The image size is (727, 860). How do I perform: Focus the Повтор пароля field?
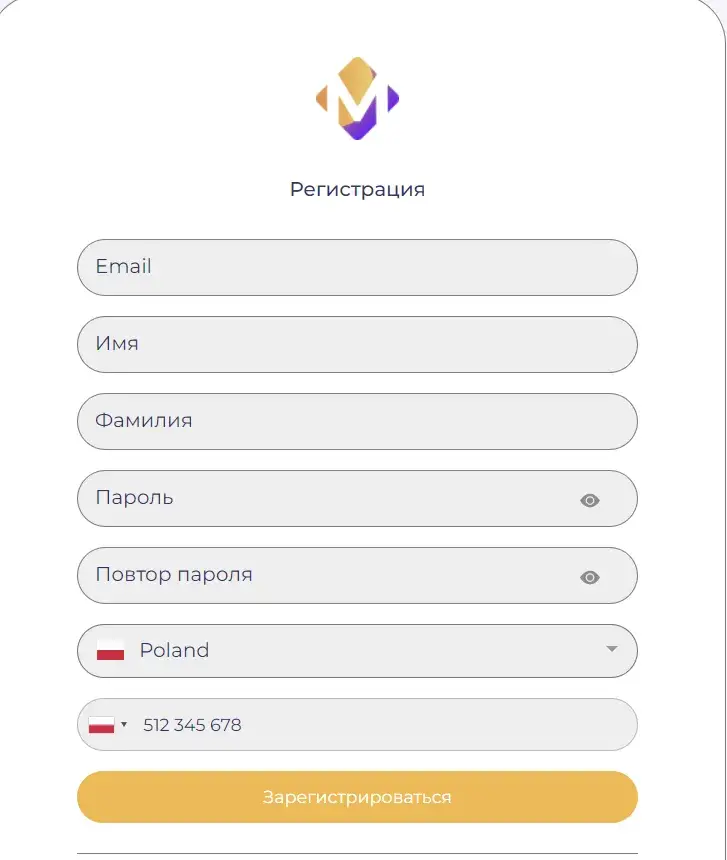[357, 575]
